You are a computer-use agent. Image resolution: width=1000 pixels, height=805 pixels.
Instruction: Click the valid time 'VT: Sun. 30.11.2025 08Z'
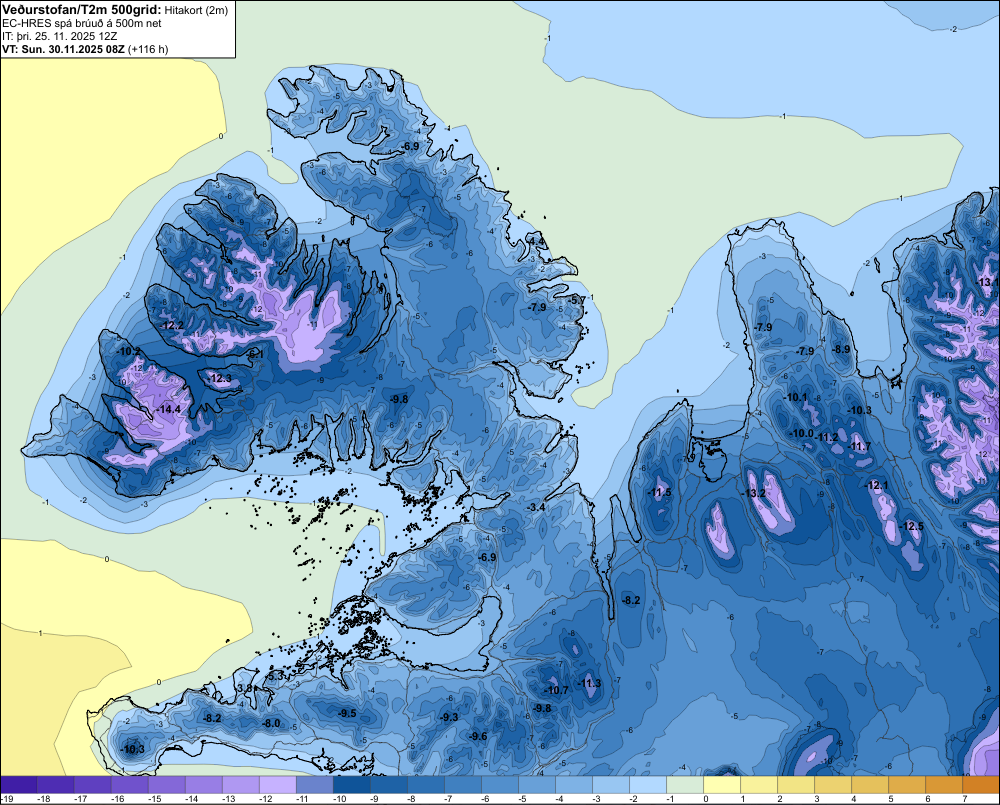(63, 49)
